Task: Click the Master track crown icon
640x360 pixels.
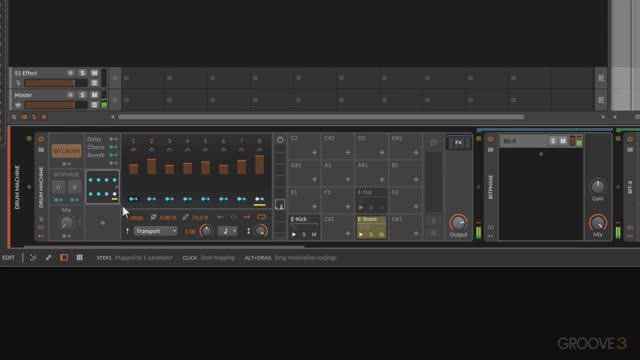Action: 18,105
